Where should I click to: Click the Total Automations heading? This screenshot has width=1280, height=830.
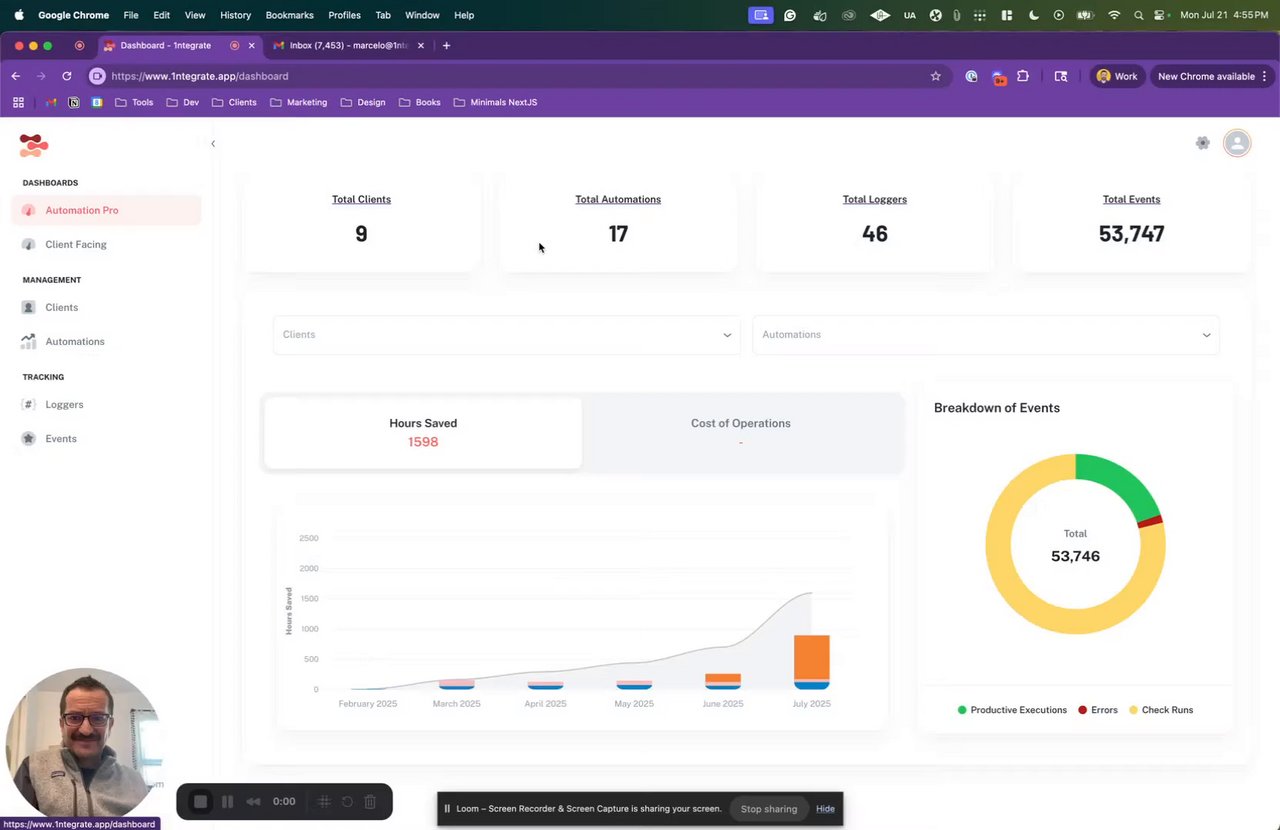[618, 199]
